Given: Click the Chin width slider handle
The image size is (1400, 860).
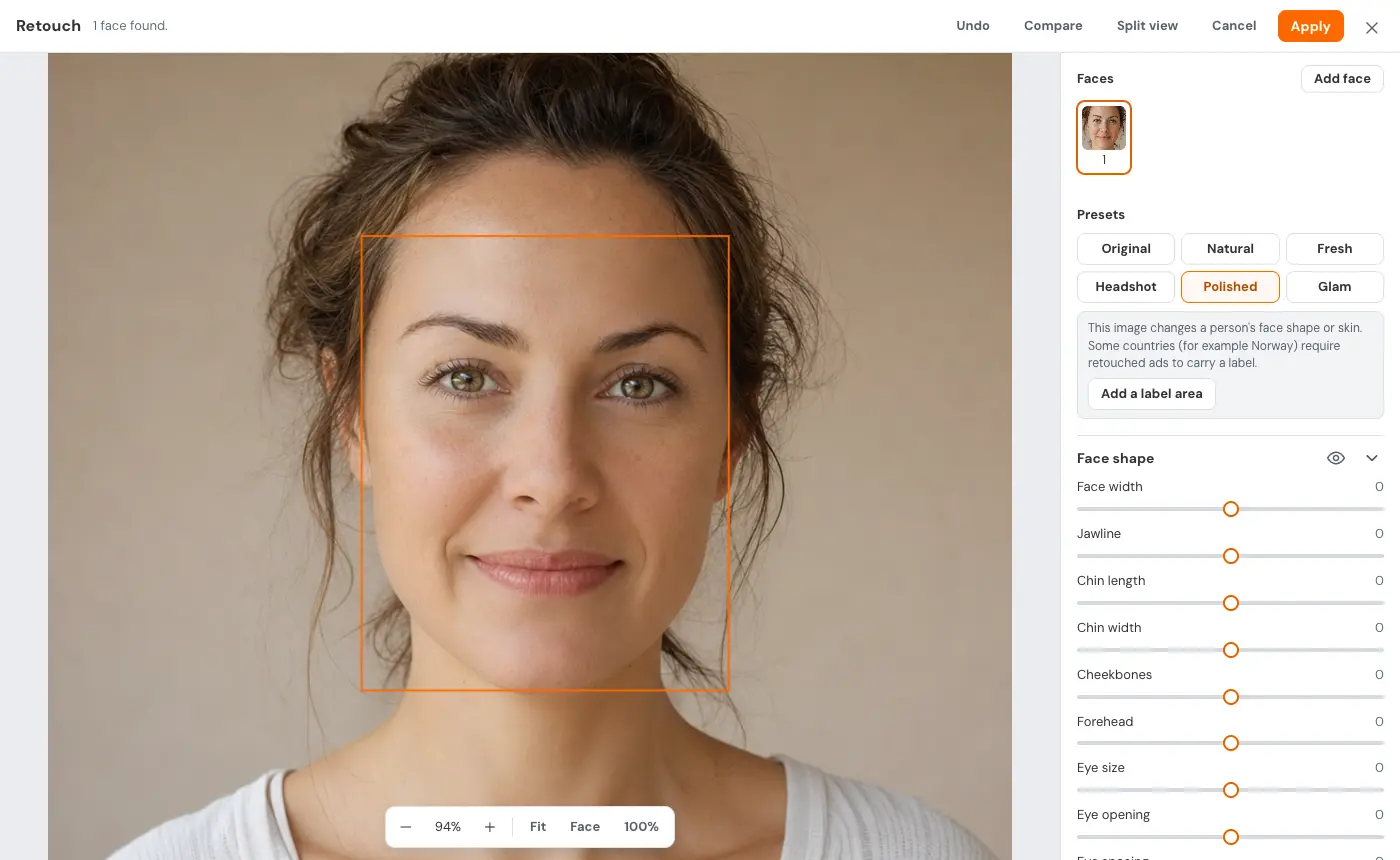Looking at the screenshot, I should (1231, 650).
